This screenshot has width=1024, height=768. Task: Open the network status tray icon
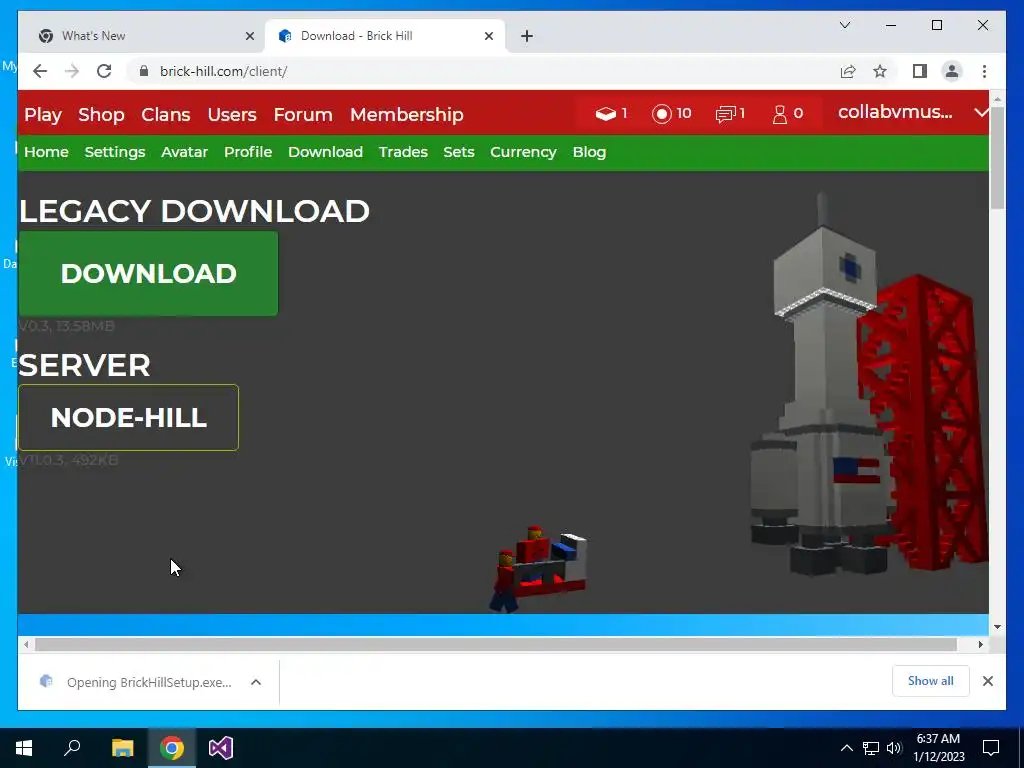[871, 748]
